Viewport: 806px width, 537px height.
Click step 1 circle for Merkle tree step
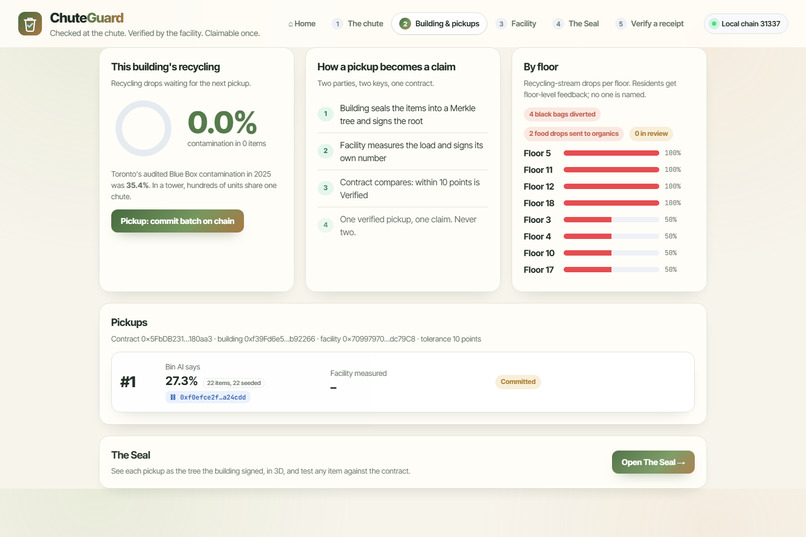pyautogui.click(x=325, y=114)
